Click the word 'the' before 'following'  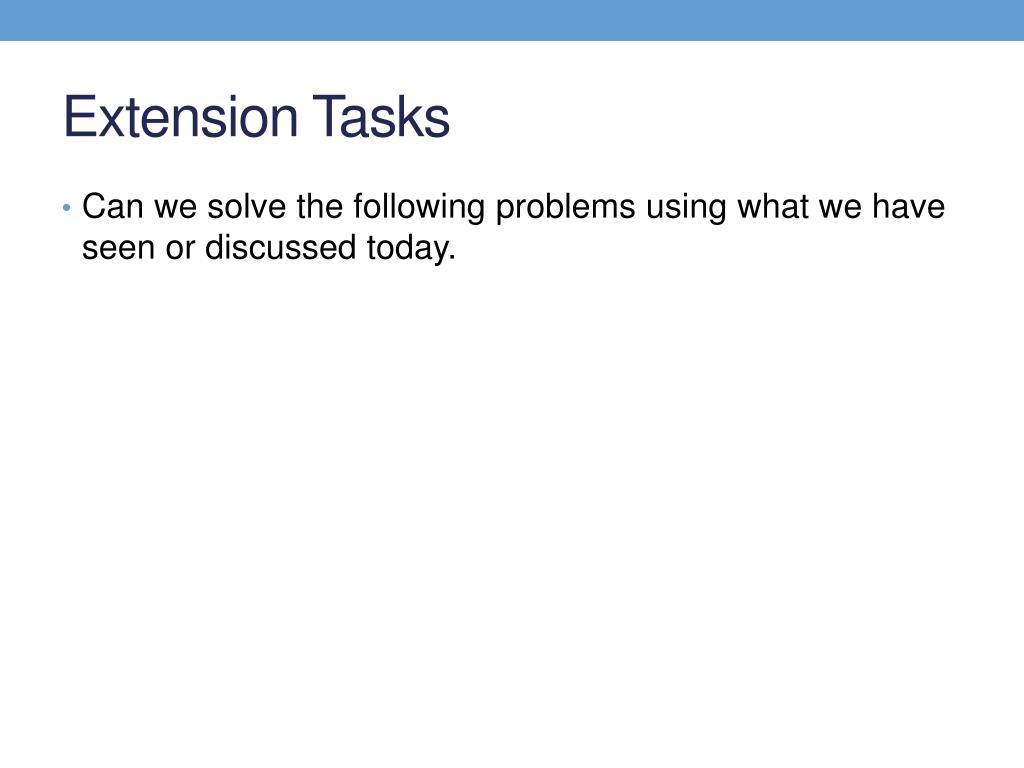tap(319, 206)
